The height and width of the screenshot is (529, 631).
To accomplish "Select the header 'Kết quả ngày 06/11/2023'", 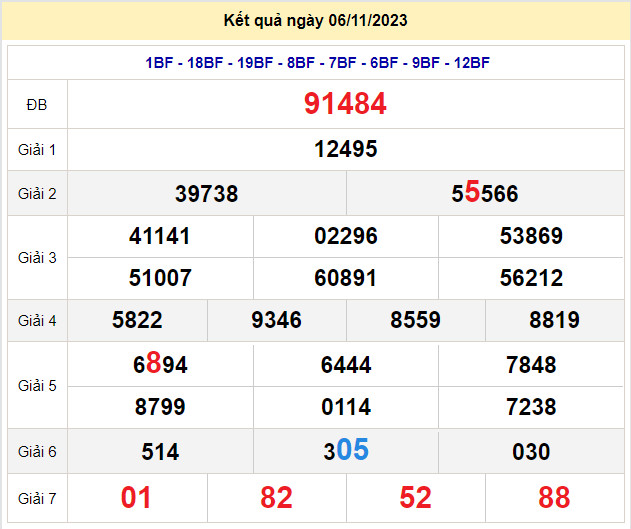I will 316,20.
